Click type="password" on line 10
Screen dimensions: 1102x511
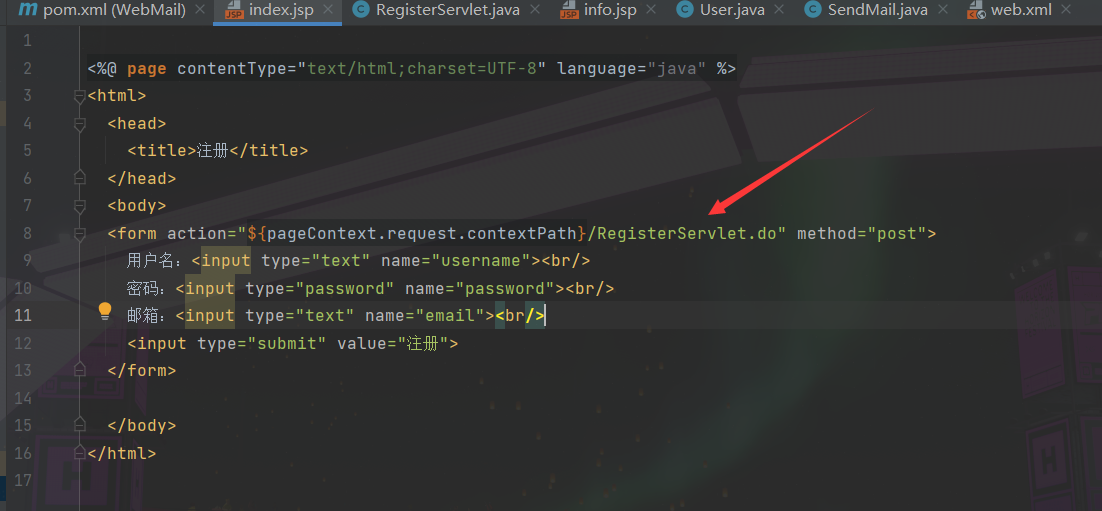coord(319,288)
